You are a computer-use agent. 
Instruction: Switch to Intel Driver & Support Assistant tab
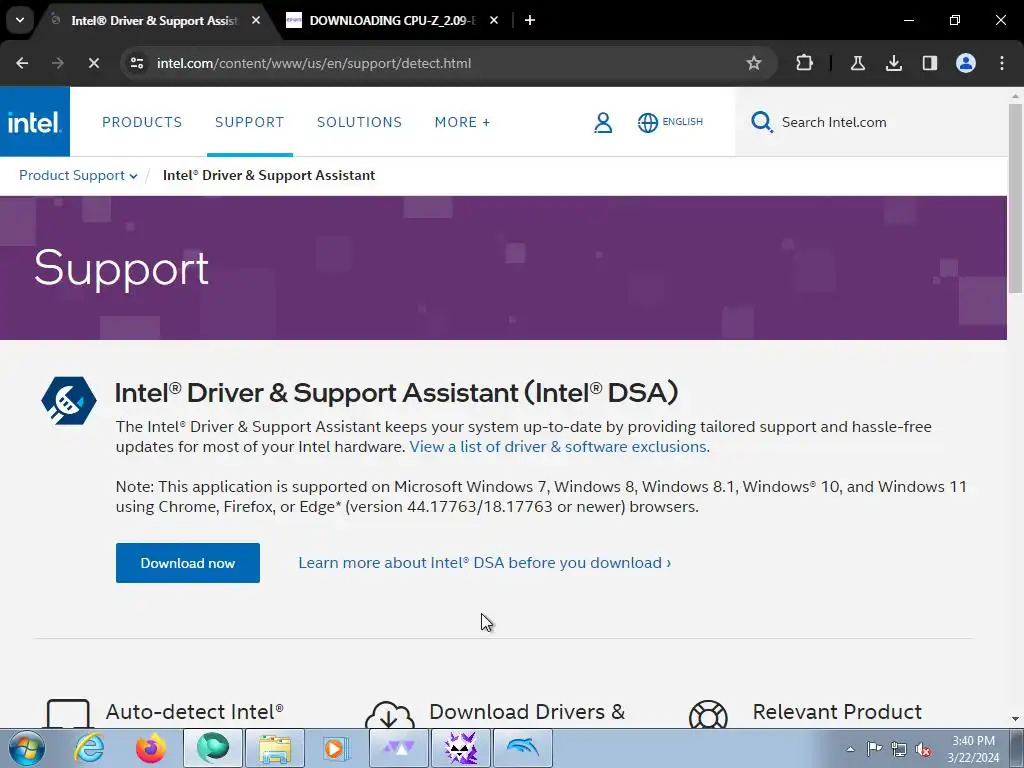pos(154,21)
